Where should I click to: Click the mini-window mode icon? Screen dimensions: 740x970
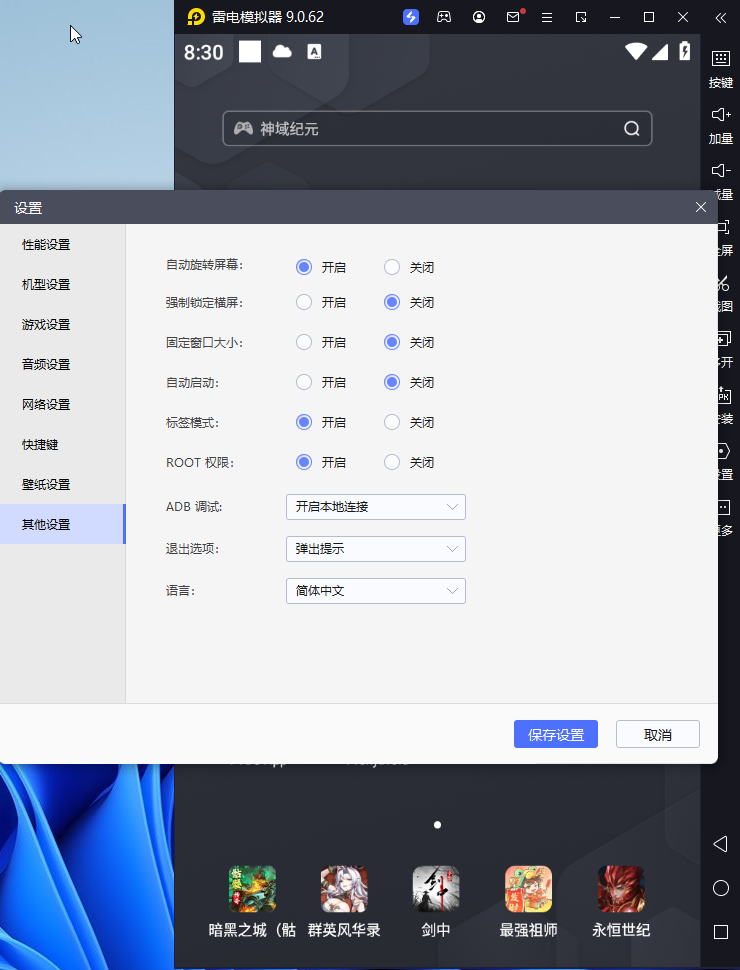tap(581, 17)
